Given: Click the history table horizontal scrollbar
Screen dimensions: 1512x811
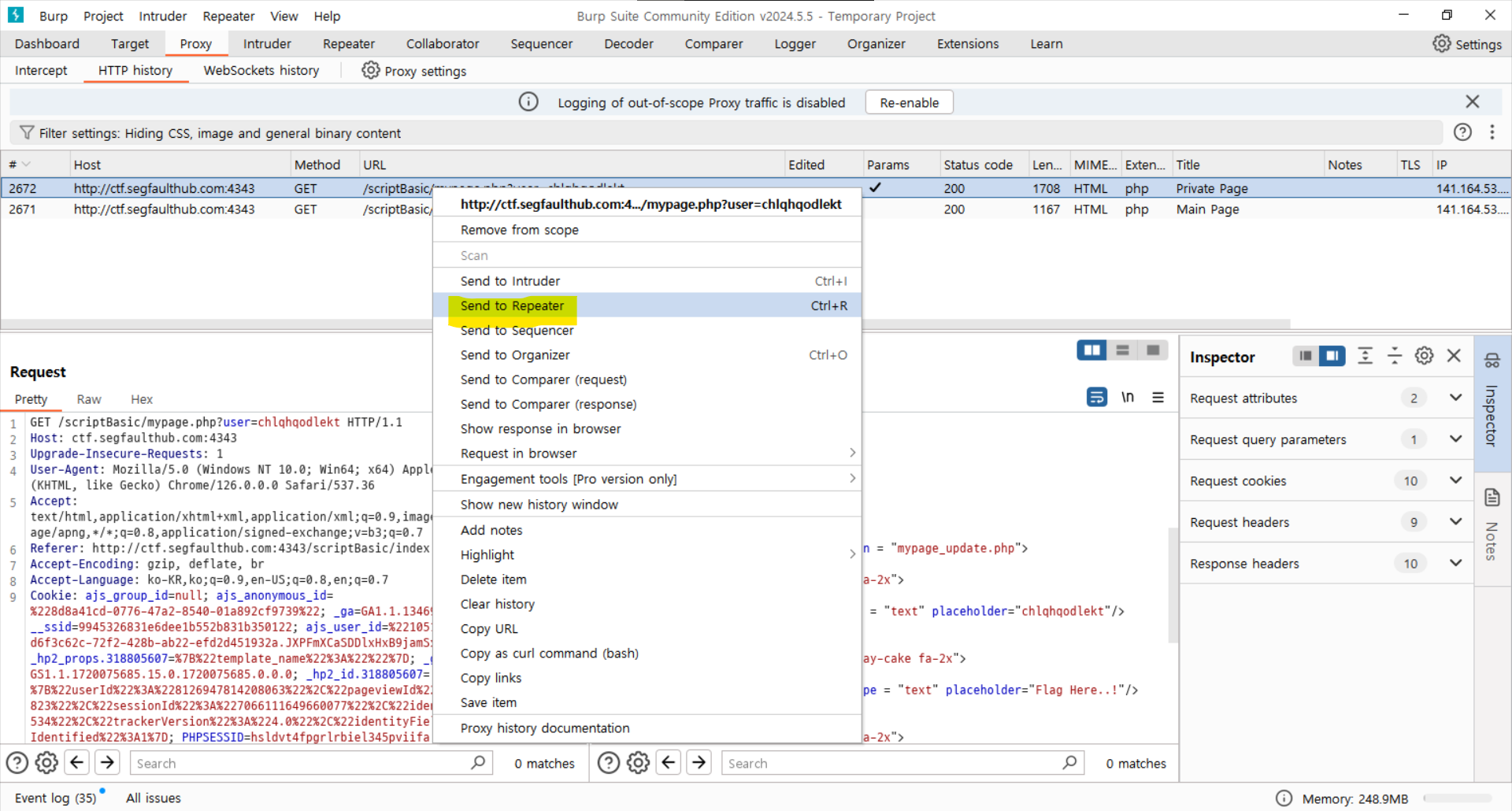Looking at the screenshot, I should pos(646,324).
